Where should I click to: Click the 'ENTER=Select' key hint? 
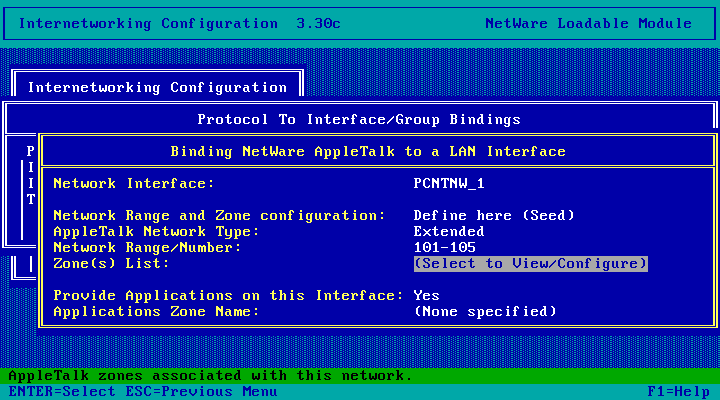62,392
